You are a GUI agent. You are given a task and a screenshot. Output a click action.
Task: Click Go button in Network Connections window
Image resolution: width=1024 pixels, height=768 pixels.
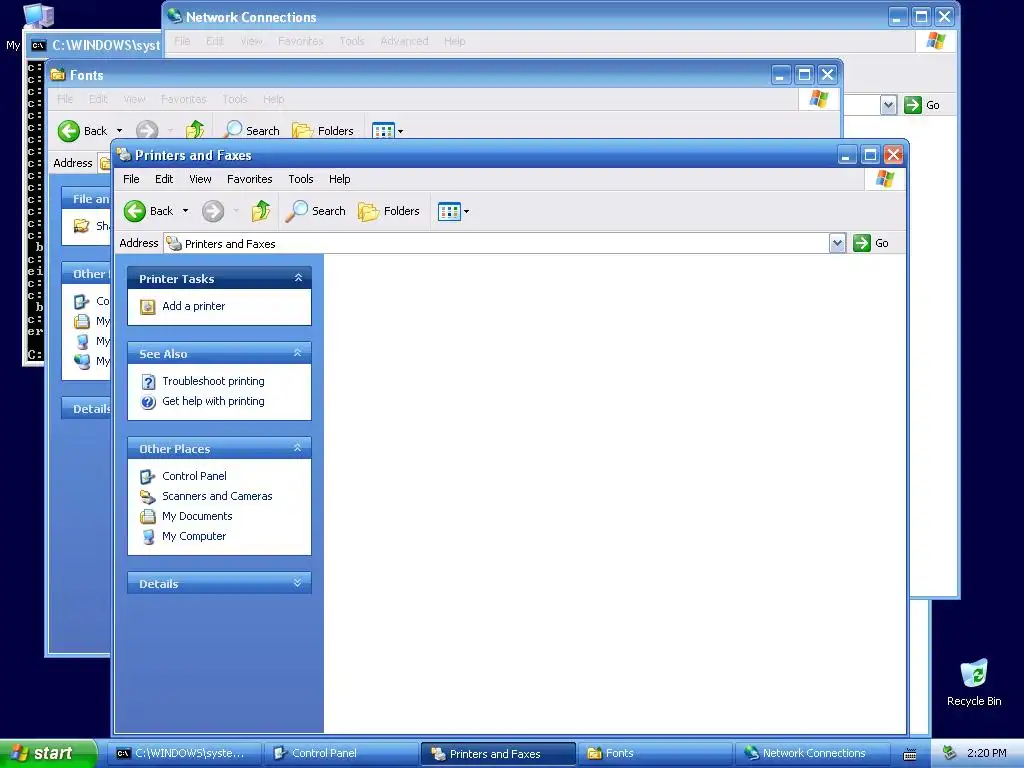click(x=921, y=105)
